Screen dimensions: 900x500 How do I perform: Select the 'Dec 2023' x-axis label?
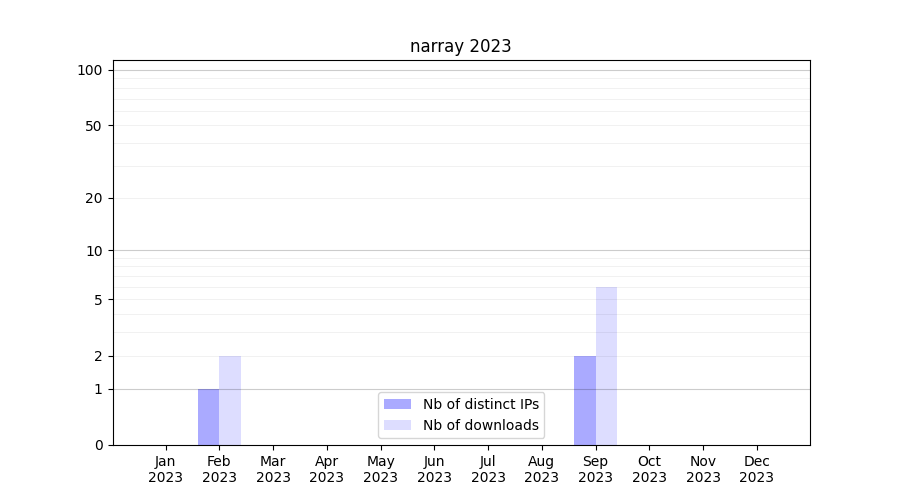(x=756, y=469)
